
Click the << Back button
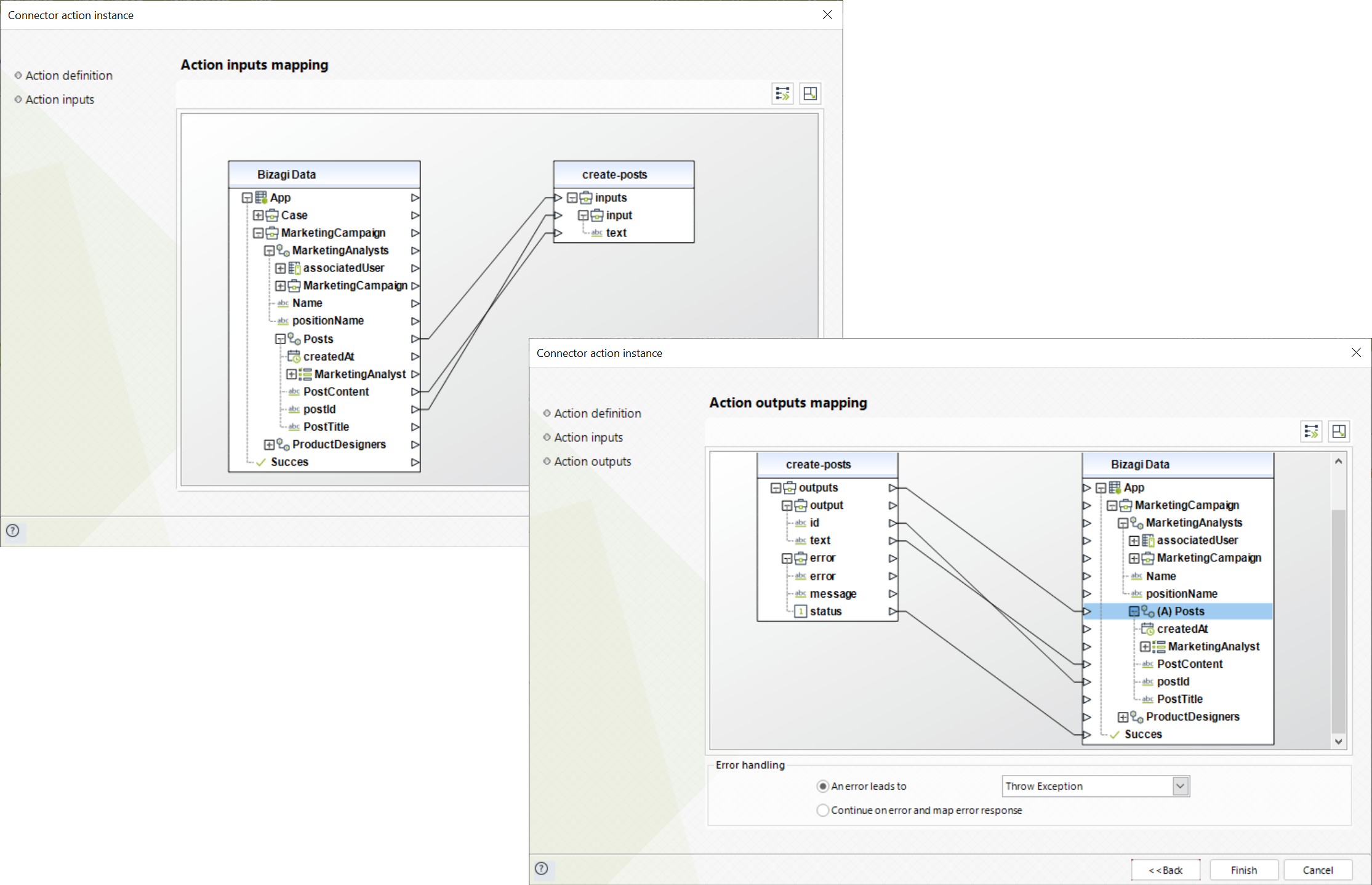[1166, 870]
